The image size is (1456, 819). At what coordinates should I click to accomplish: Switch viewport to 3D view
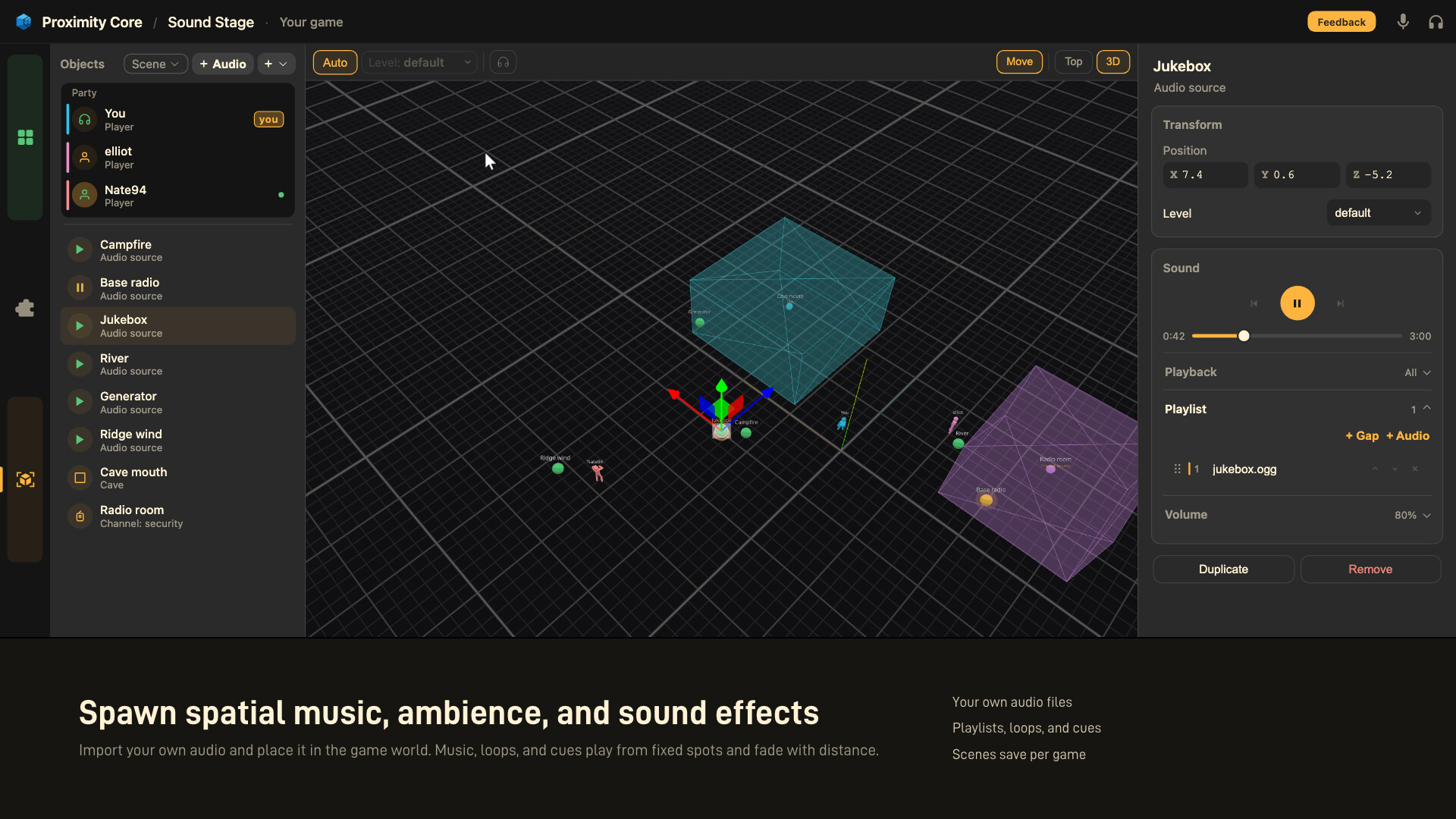(1113, 61)
